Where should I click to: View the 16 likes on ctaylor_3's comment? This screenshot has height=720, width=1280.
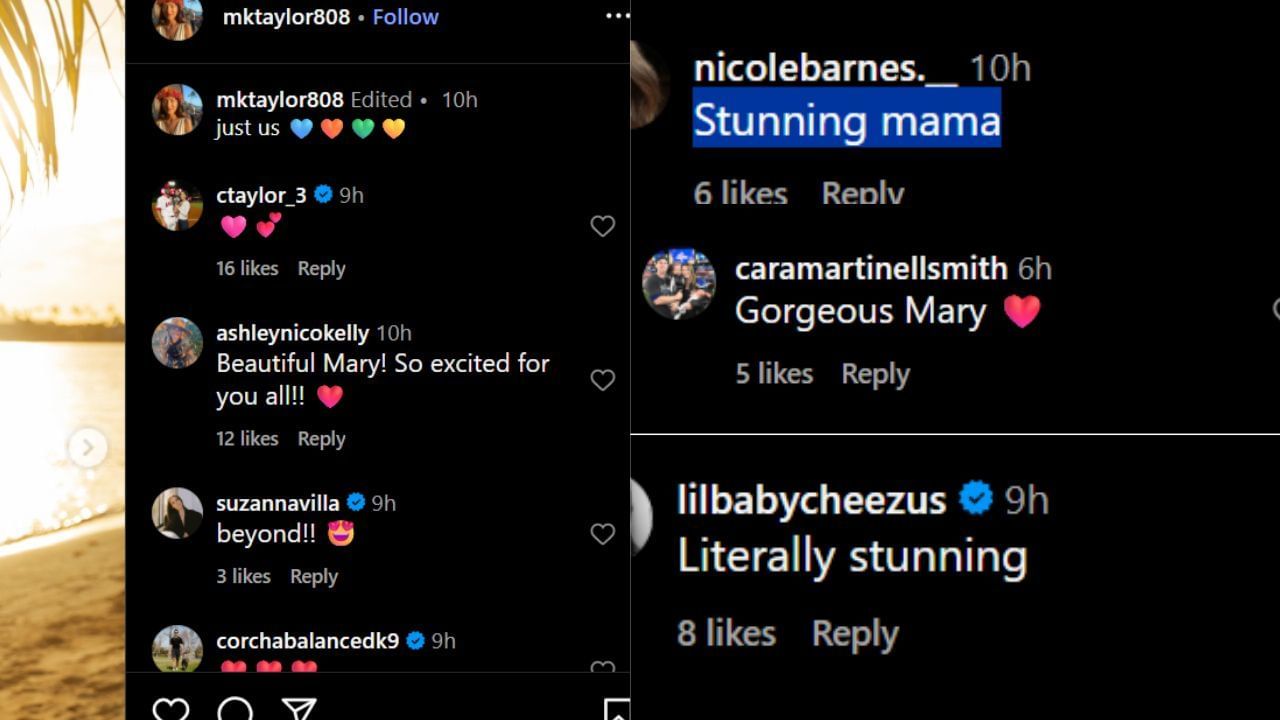coord(247,268)
